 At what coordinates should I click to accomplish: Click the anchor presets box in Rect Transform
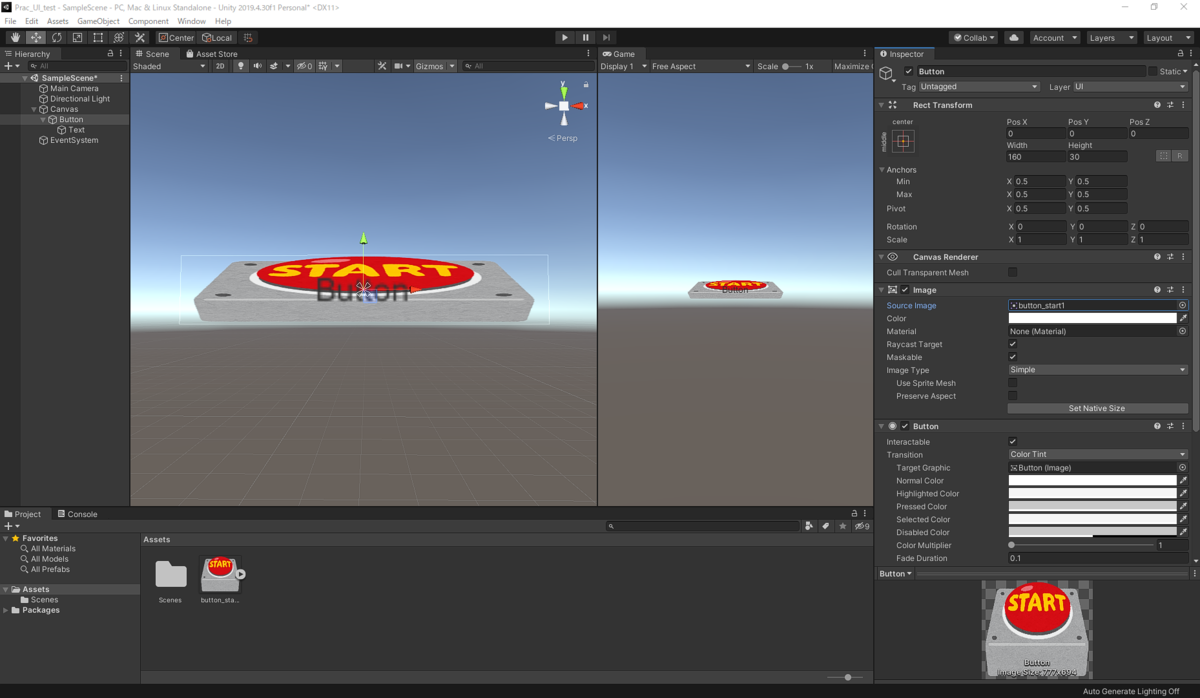click(903, 141)
